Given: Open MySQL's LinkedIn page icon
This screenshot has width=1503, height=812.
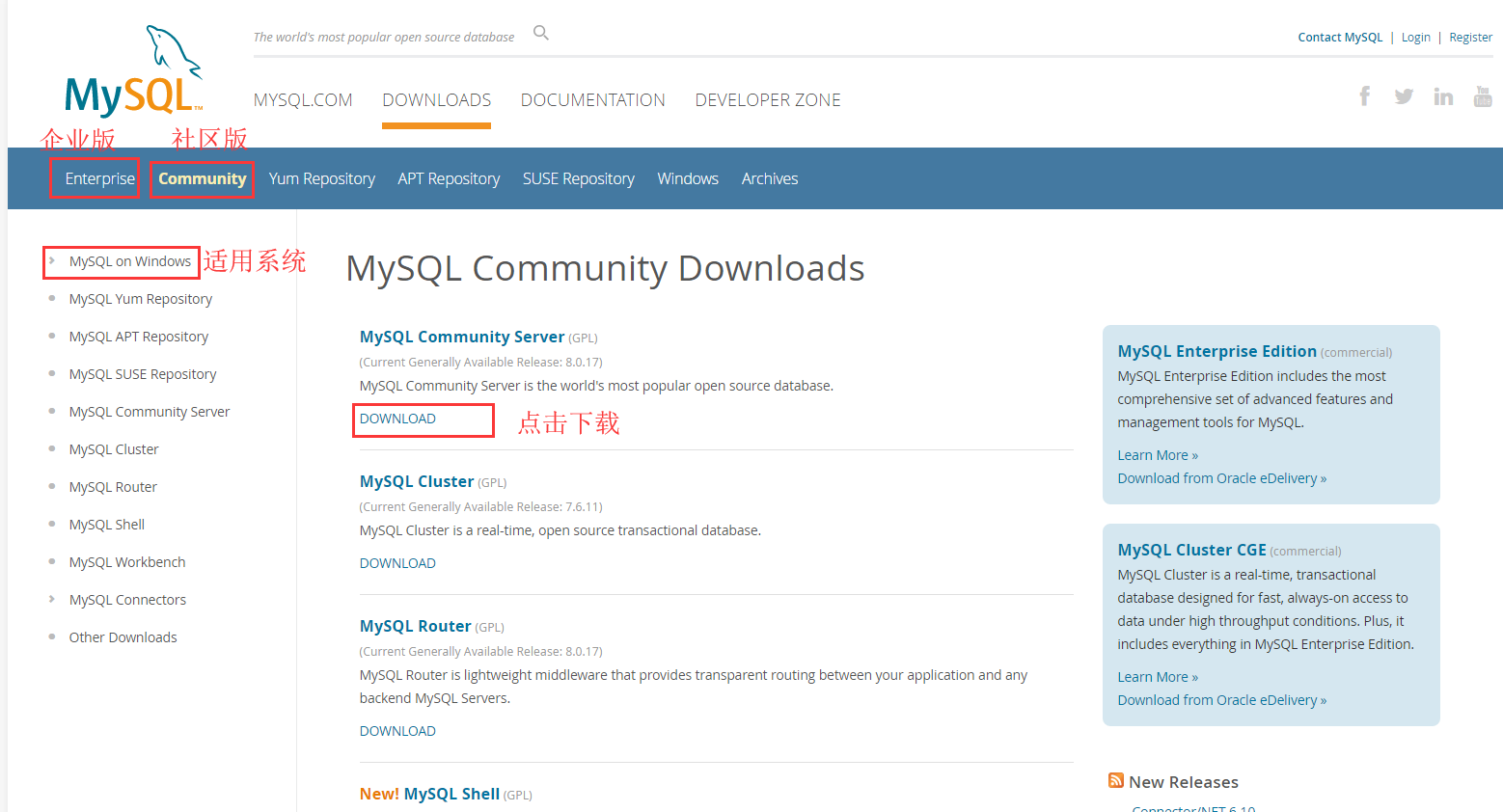Looking at the screenshot, I should [1443, 95].
